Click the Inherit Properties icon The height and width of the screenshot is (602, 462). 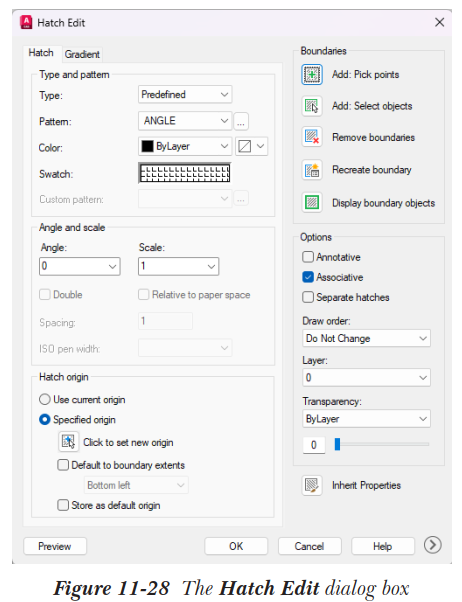(312, 485)
